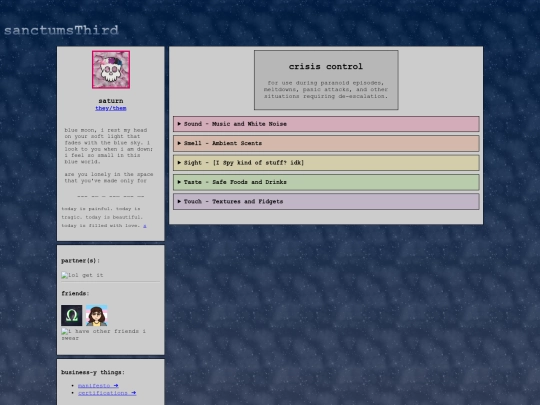Click the 'are you lonely in the space' stanza
Viewport: 540px width, 405px height.
tap(108, 177)
